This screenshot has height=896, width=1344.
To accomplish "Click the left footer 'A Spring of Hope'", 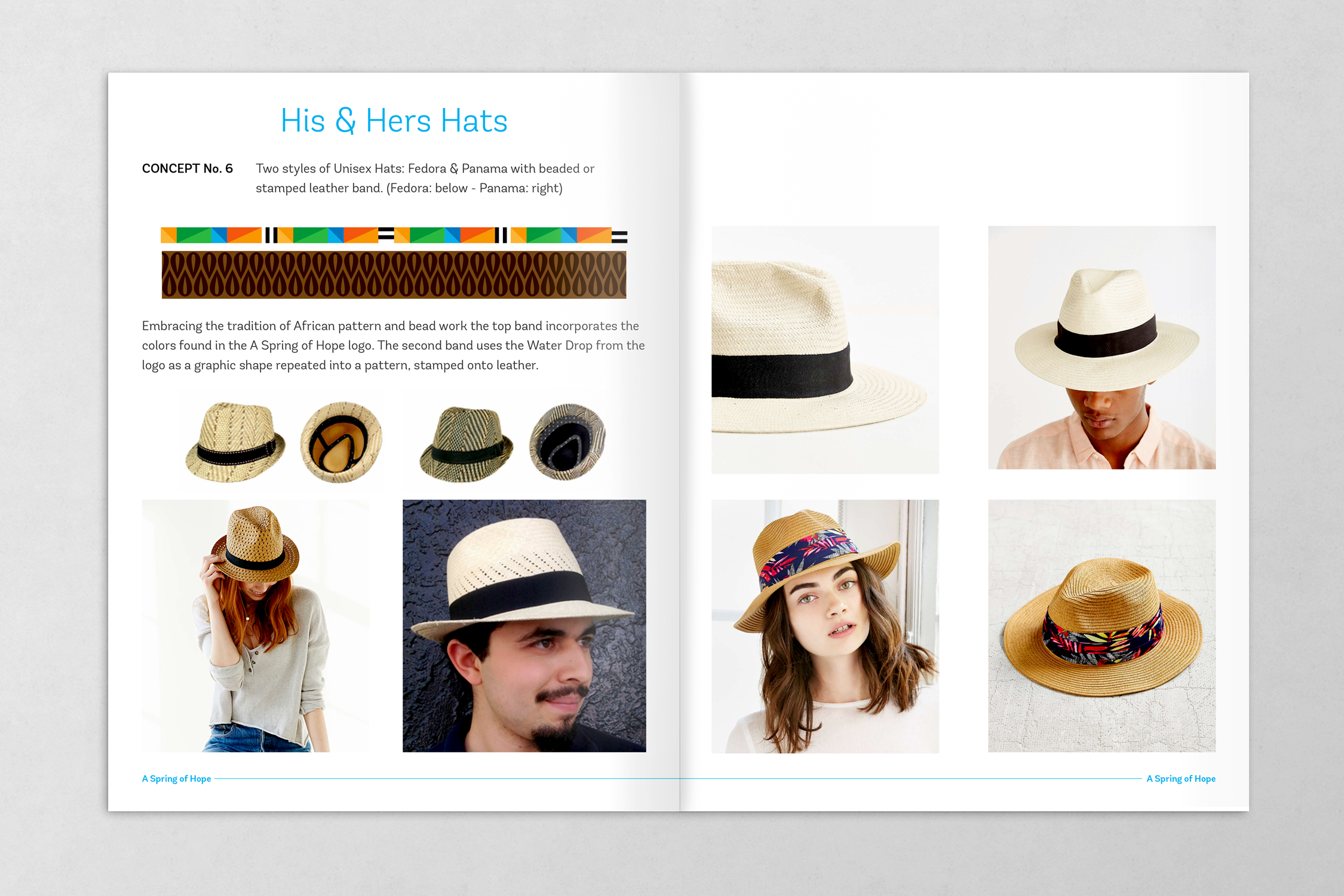I will click(x=176, y=778).
